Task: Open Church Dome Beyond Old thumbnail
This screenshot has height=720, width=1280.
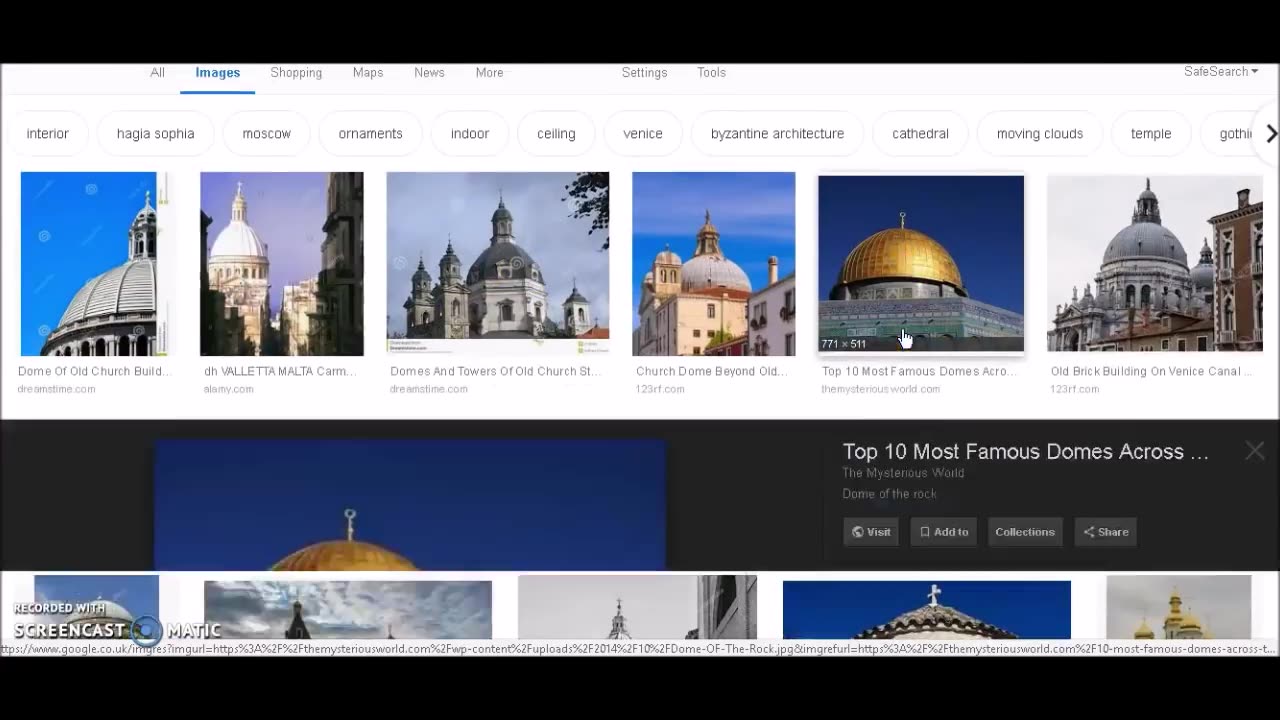Action: coord(714,264)
